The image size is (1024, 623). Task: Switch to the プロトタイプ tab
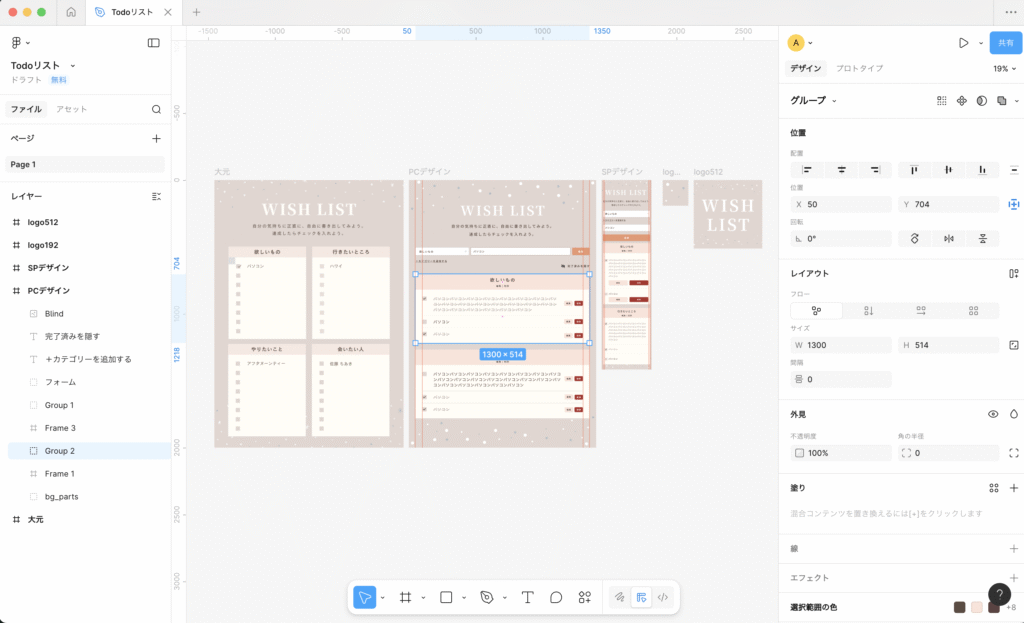tap(859, 69)
